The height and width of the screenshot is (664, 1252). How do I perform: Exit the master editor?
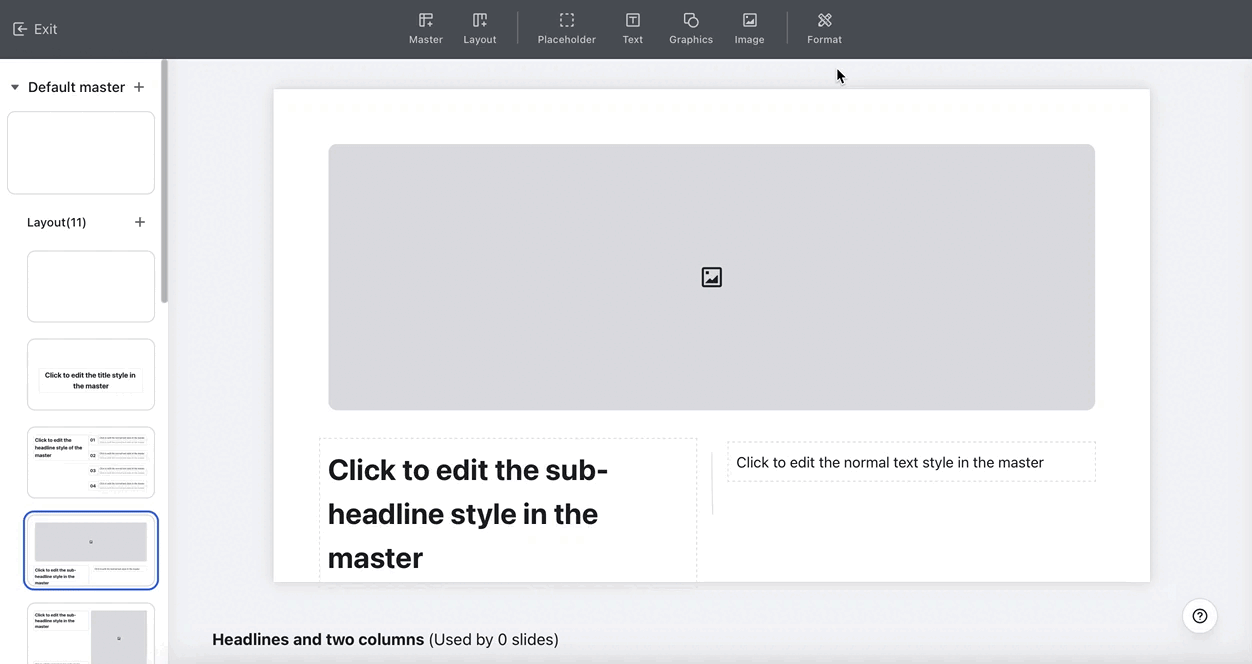tap(35, 29)
